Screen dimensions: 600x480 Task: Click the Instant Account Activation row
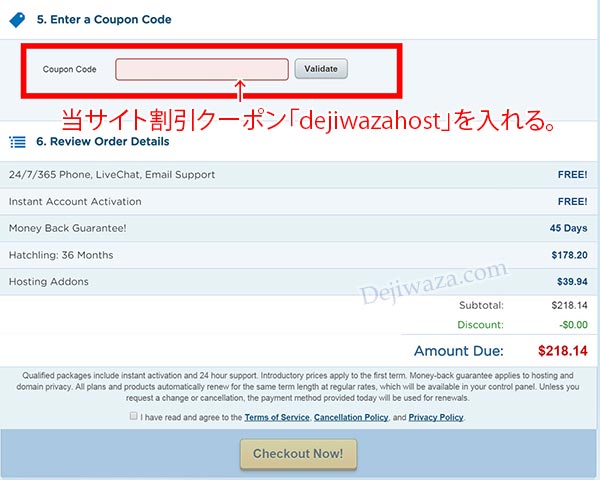(x=300, y=201)
